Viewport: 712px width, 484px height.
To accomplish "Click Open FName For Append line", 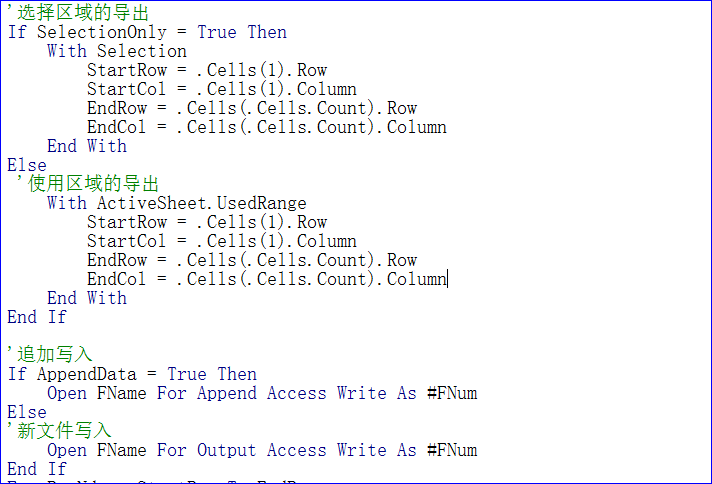I will coord(262,393).
